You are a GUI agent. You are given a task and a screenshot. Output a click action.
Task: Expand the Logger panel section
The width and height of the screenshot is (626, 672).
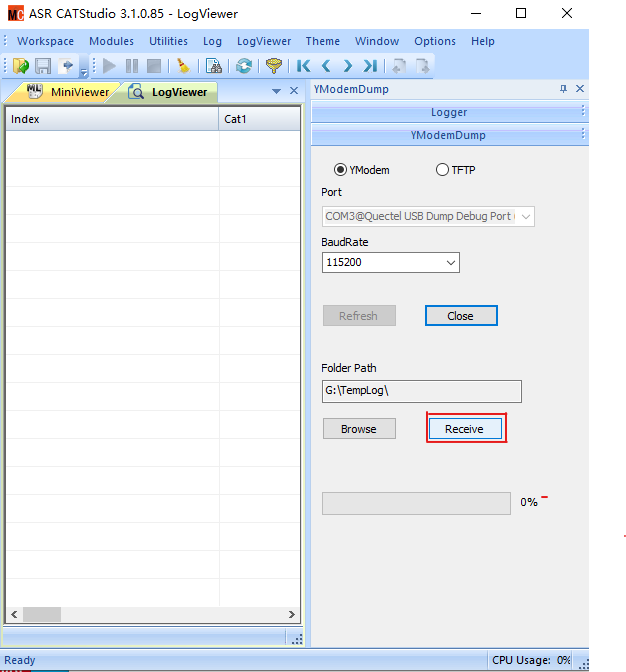point(448,112)
